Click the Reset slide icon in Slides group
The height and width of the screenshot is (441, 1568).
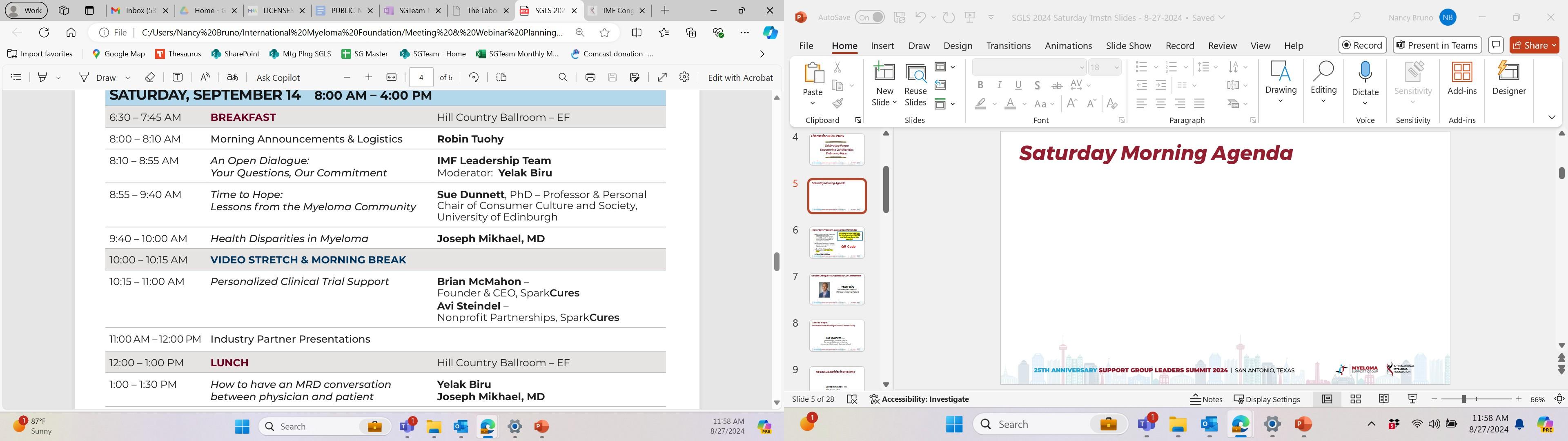[941, 85]
